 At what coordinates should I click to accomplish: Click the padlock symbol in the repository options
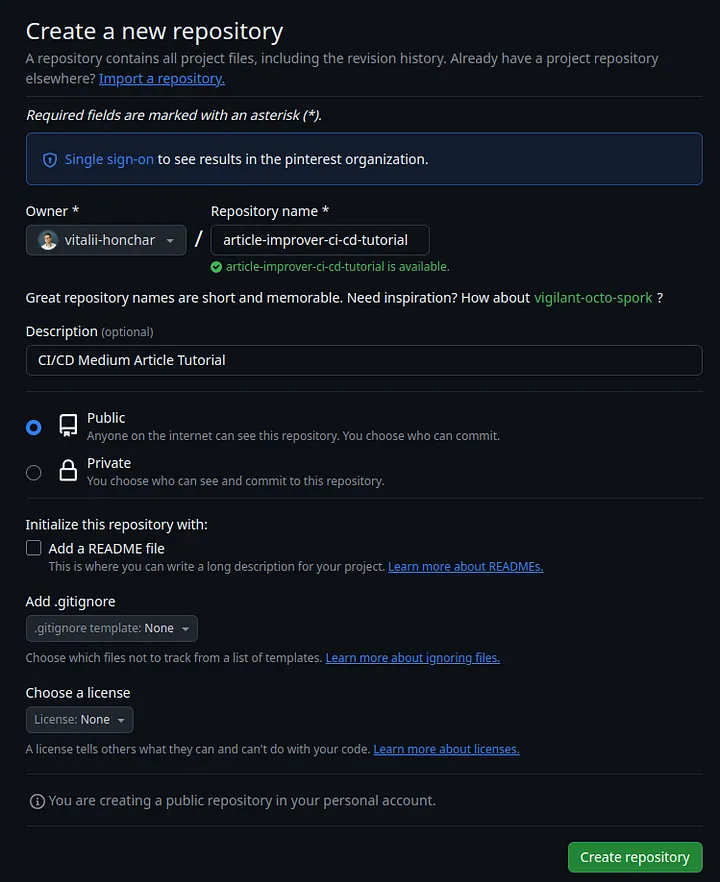[66, 470]
